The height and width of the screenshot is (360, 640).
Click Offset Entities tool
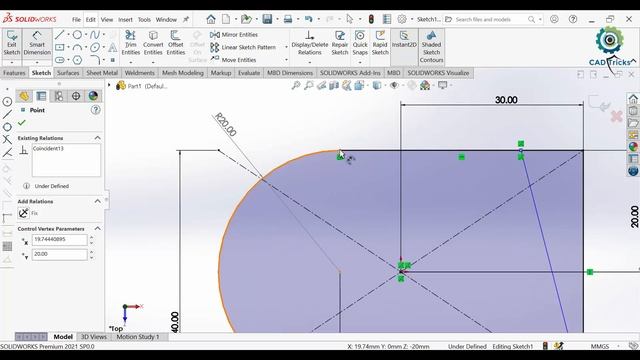click(x=176, y=43)
